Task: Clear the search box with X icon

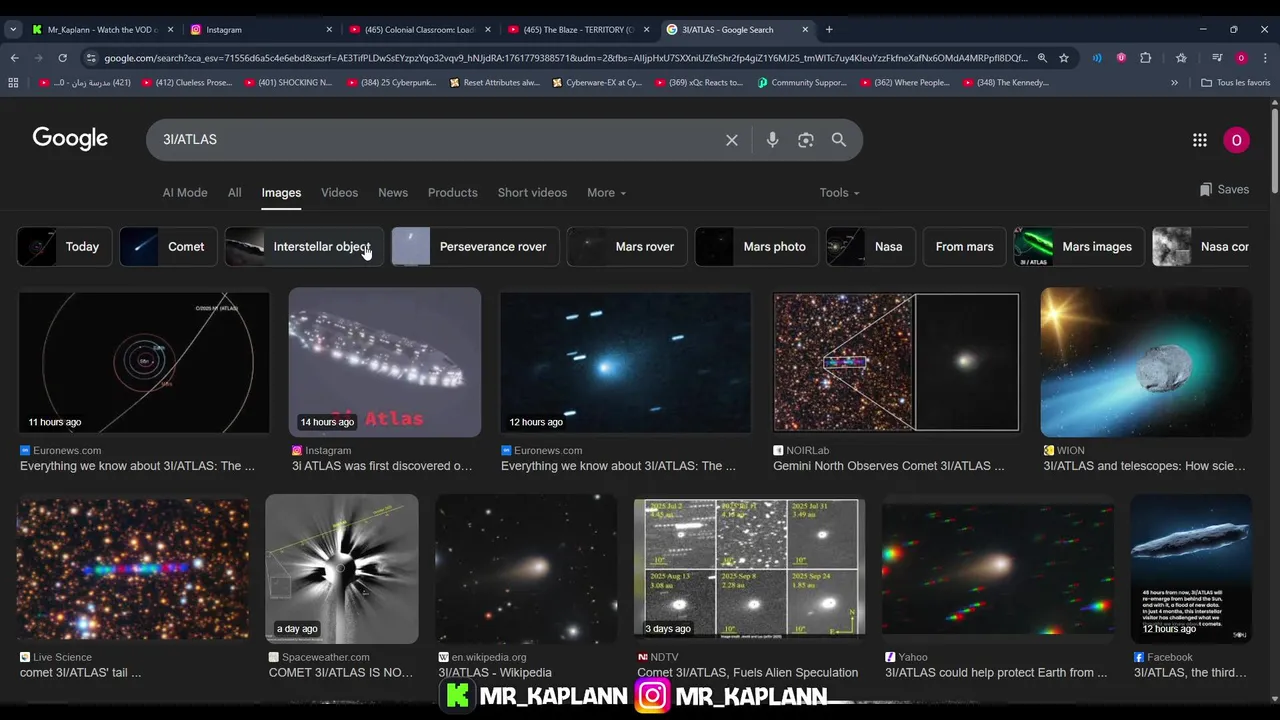Action: click(732, 140)
